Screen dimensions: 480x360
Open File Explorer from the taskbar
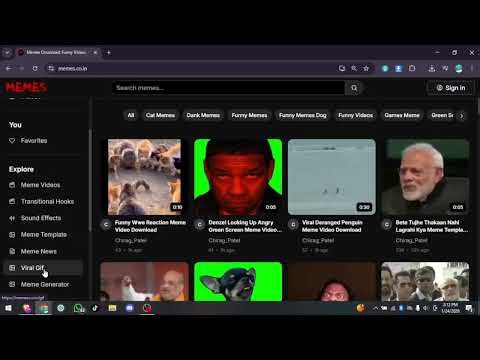[112, 308]
